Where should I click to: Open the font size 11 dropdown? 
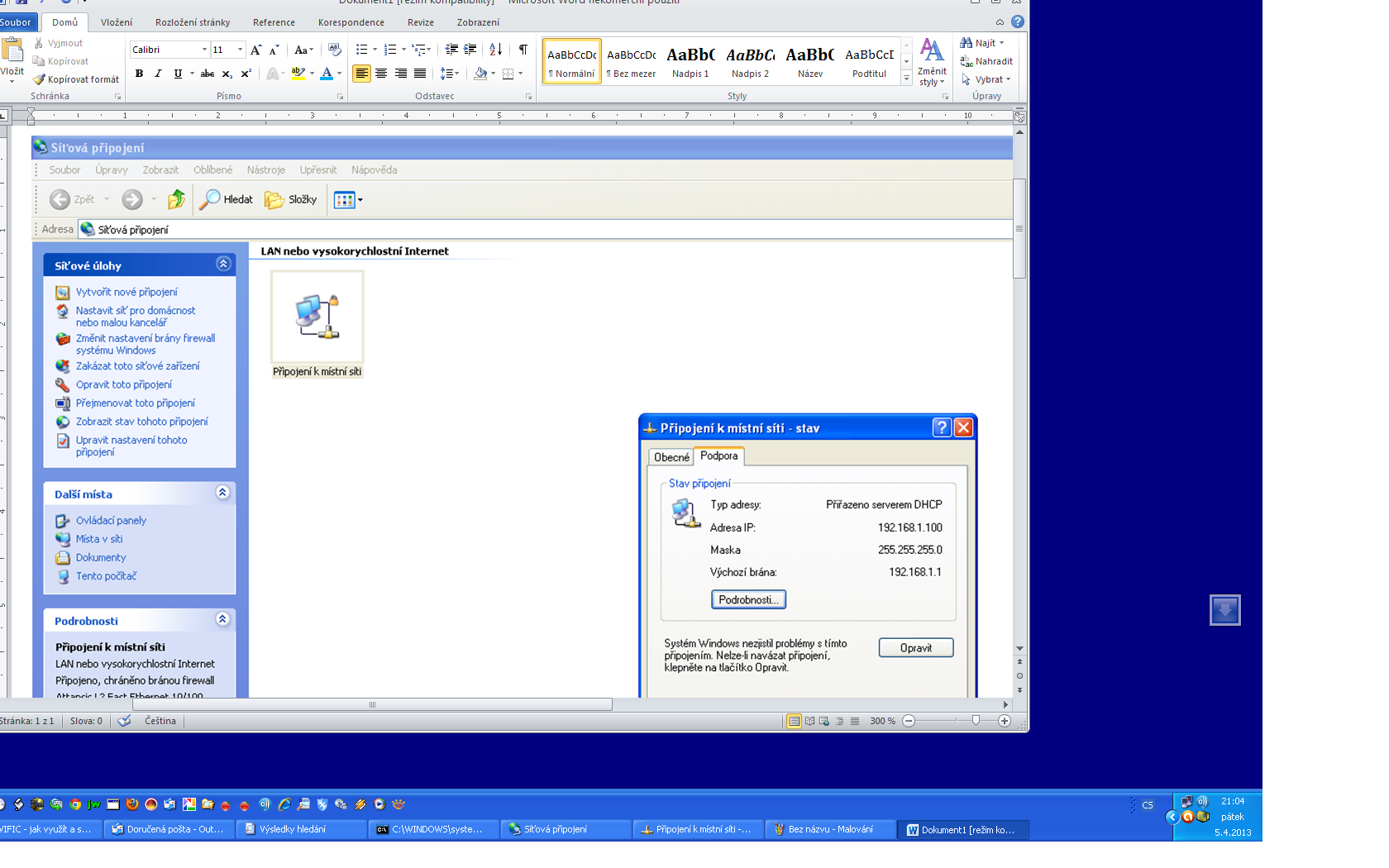click(240, 50)
